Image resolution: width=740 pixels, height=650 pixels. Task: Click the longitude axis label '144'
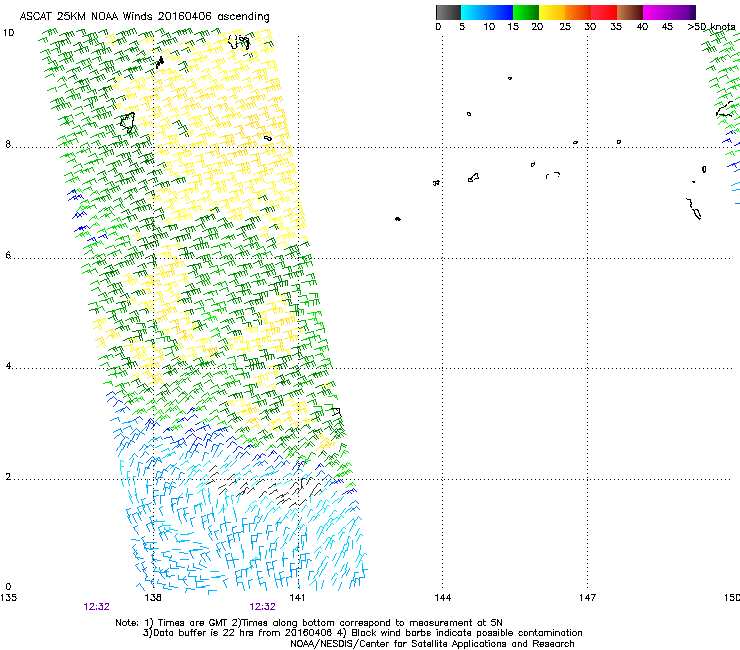pyautogui.click(x=442, y=598)
